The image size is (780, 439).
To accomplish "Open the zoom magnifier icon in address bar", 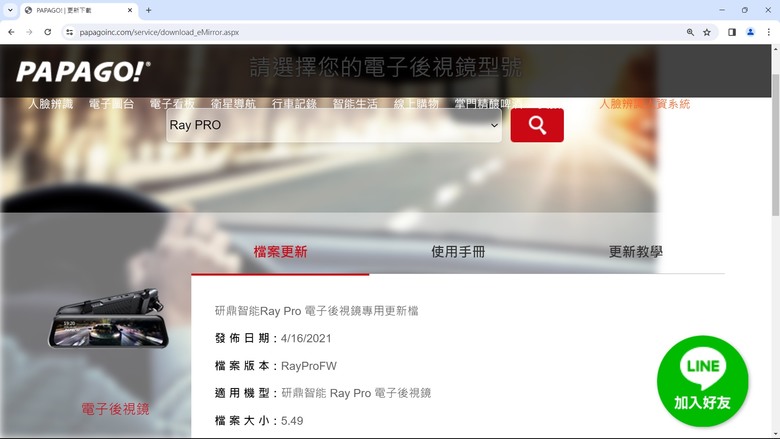I will [690, 32].
